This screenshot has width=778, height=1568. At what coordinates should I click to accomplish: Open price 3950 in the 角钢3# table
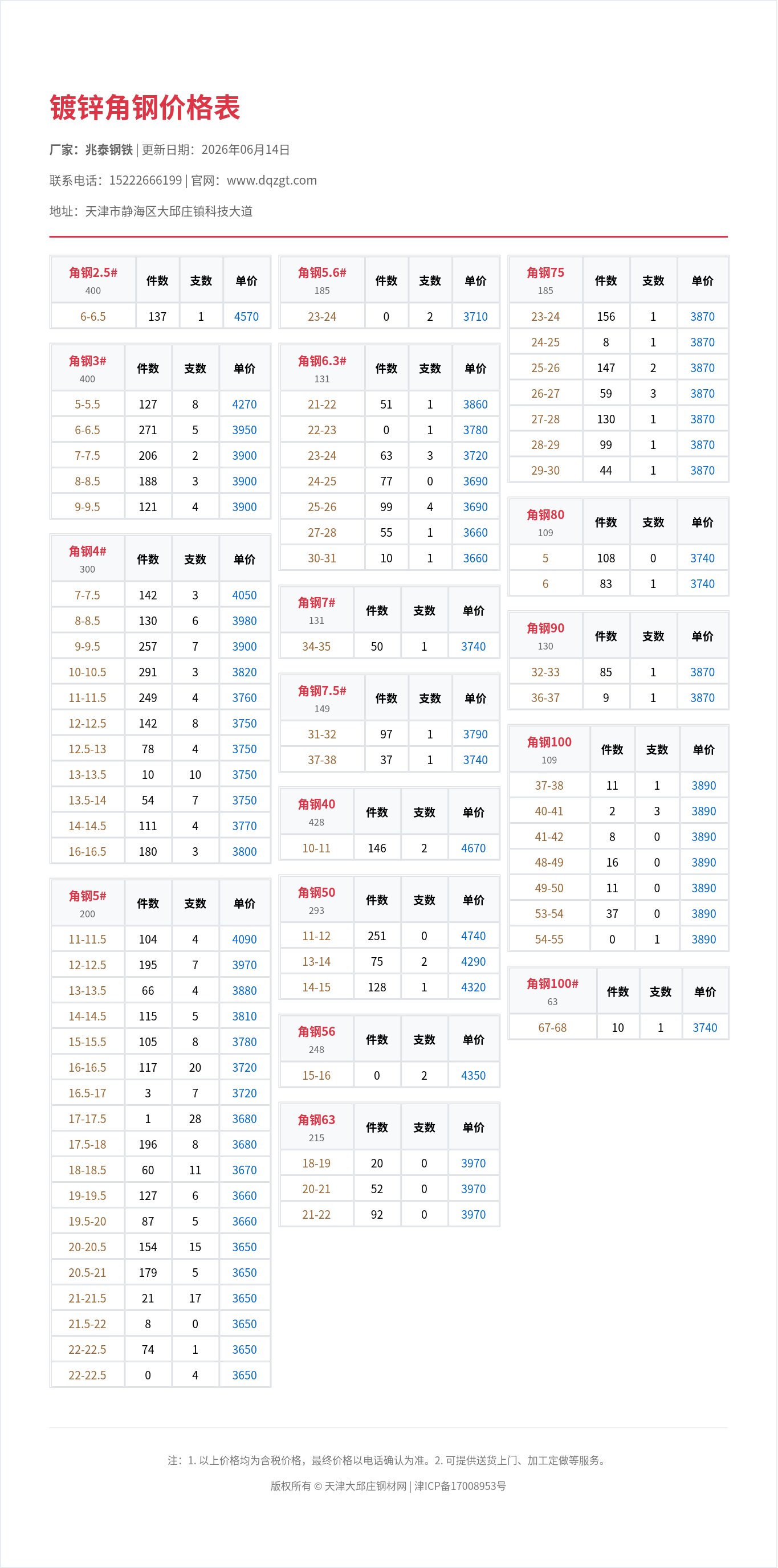(x=245, y=430)
